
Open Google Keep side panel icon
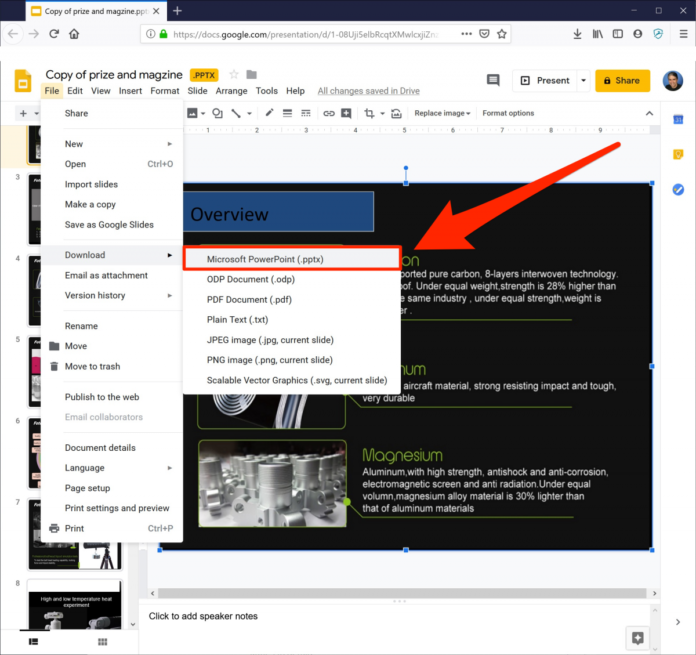[x=678, y=154]
